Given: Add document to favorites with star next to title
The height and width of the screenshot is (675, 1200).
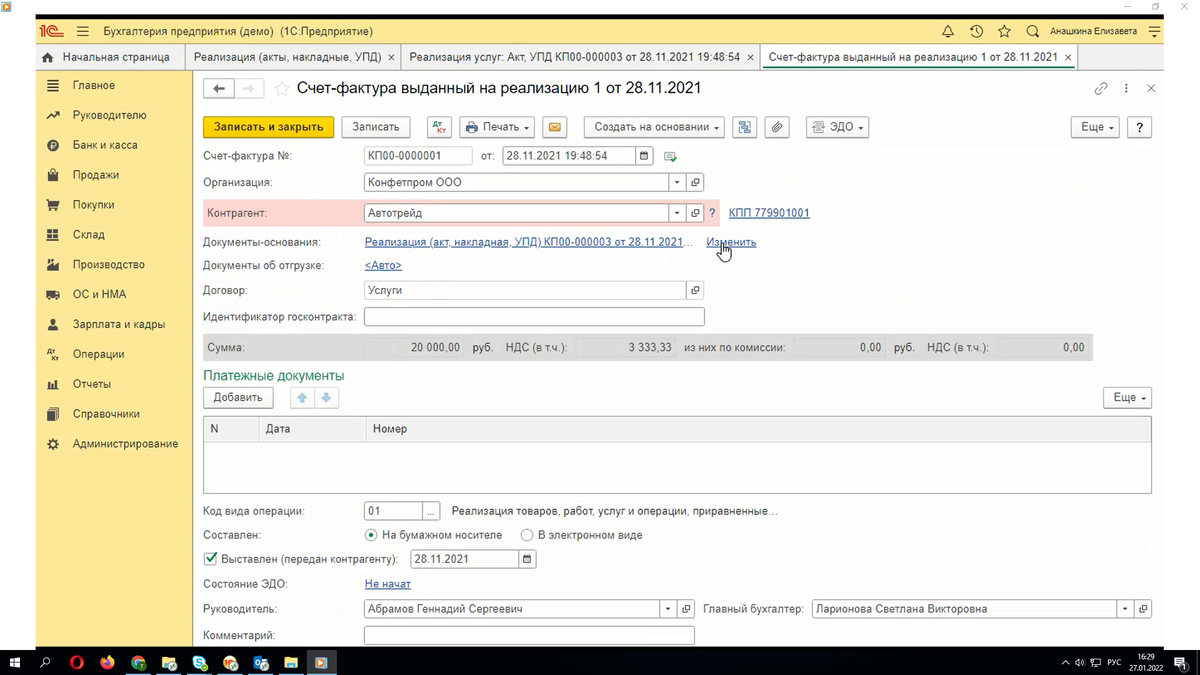Looking at the screenshot, I should 282,88.
